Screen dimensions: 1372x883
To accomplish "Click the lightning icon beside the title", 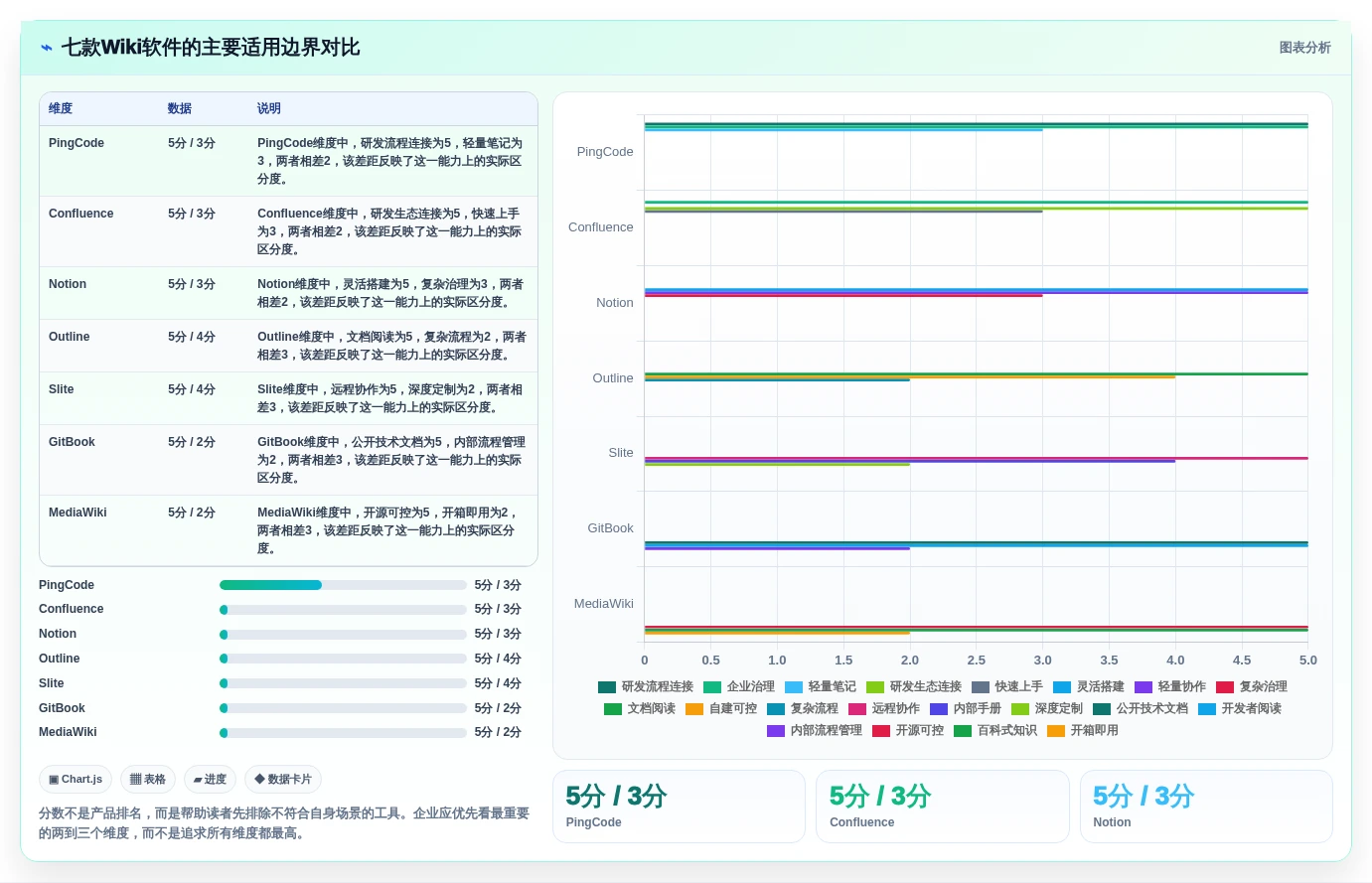I will [x=46, y=48].
